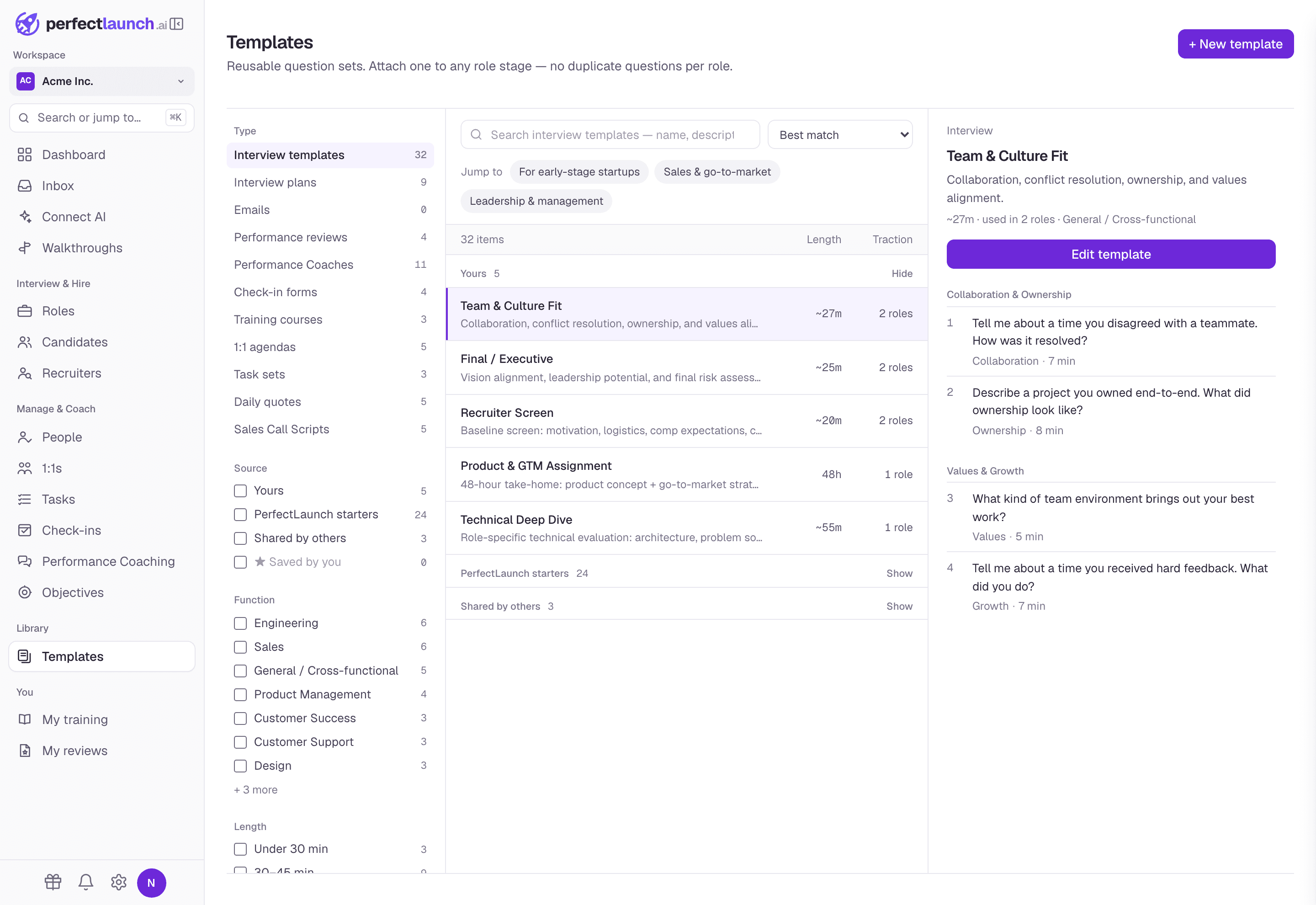Open the gift rewards icon

(x=53, y=882)
